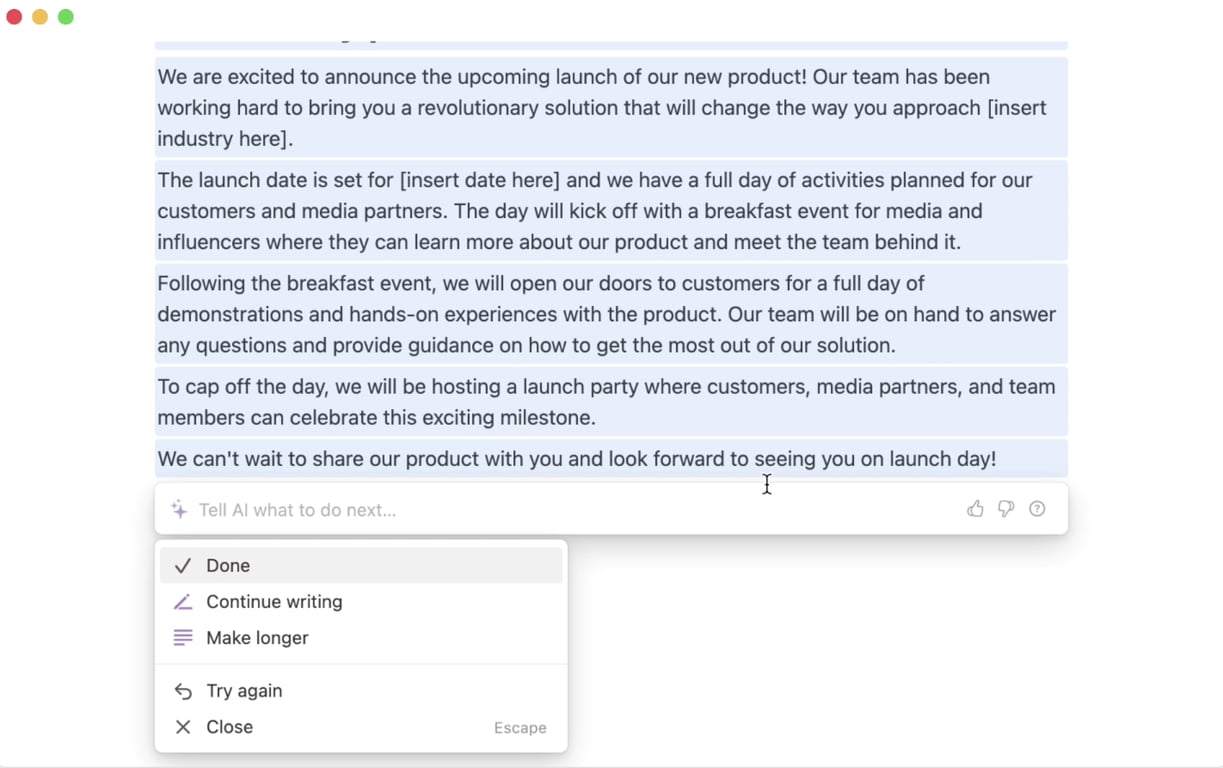1223x768 pixels.
Task: Click the thumbs down feedback icon
Action: pyautogui.click(x=1006, y=509)
